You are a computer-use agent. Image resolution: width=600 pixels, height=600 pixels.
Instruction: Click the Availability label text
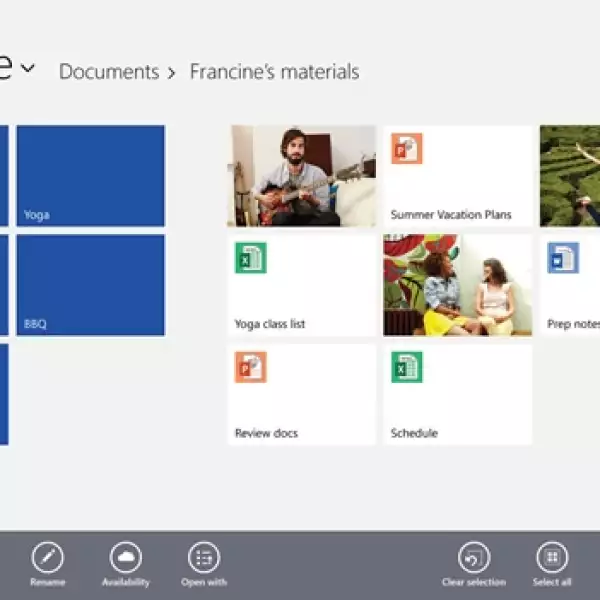(x=126, y=582)
